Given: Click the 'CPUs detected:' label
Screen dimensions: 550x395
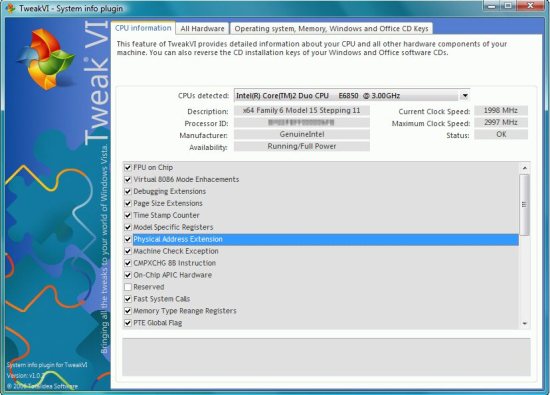Looking at the screenshot, I should (203, 96).
